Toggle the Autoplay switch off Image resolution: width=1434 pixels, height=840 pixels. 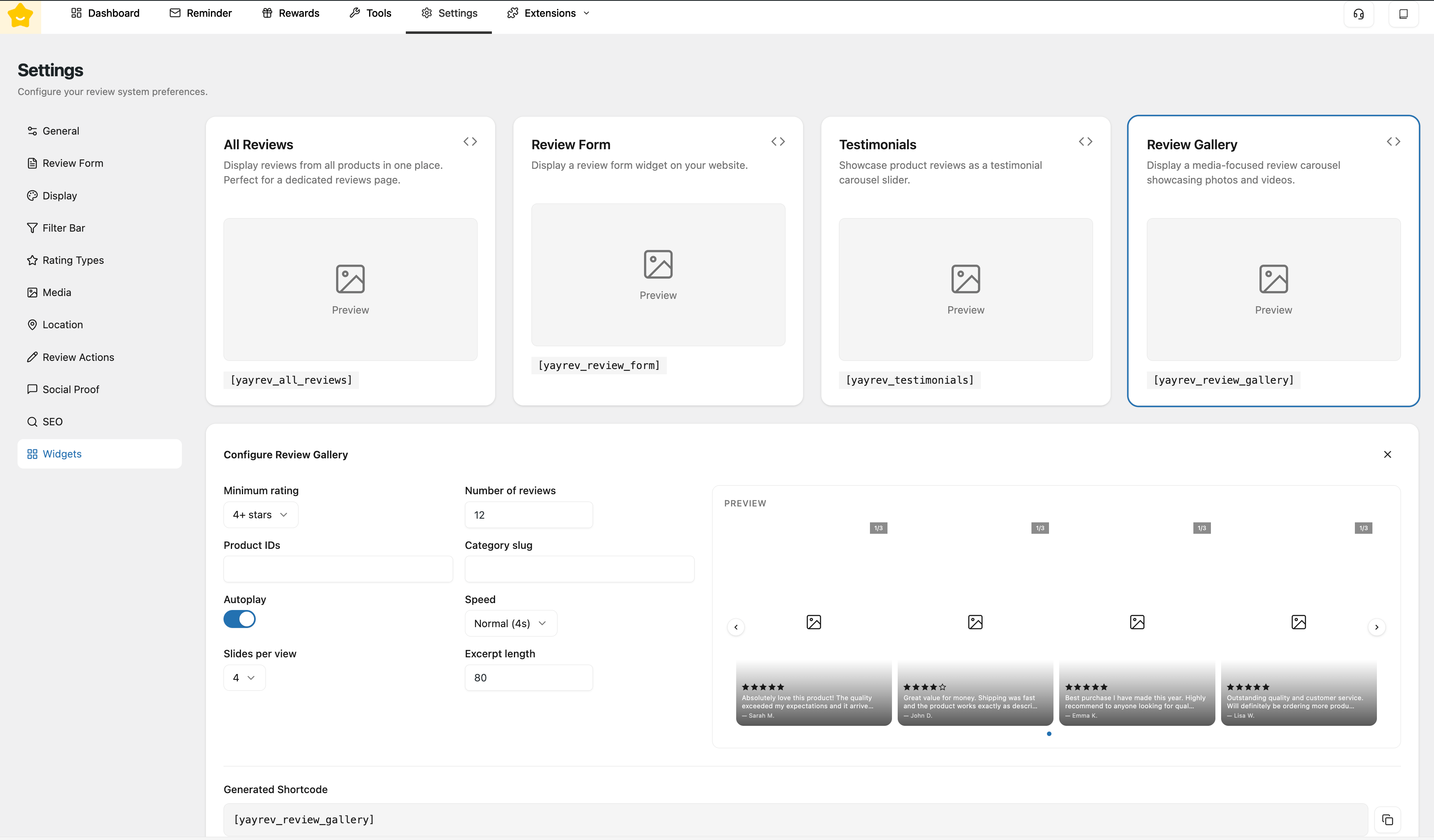click(x=239, y=619)
